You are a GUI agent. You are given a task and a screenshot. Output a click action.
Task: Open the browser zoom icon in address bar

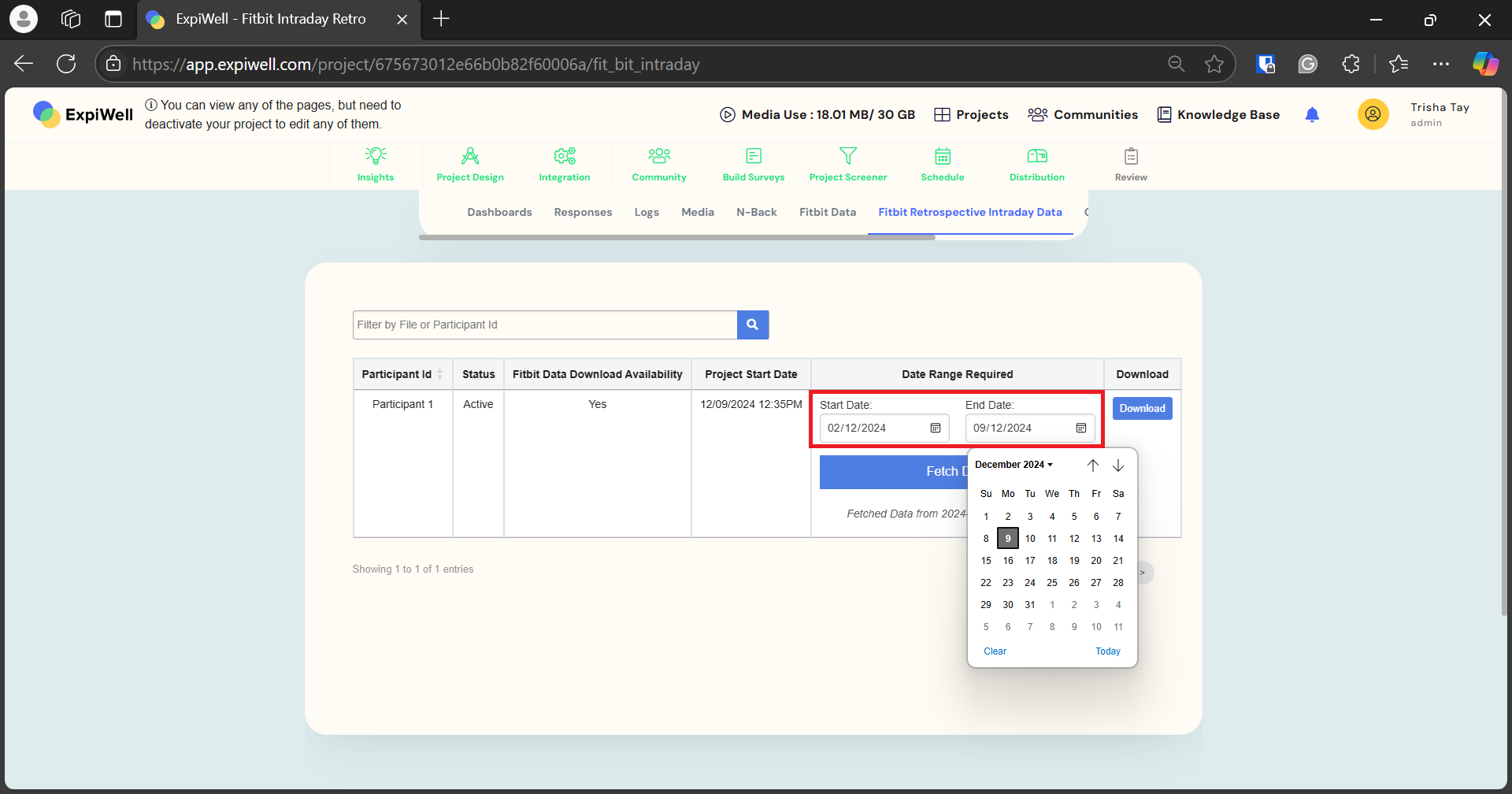click(1177, 64)
